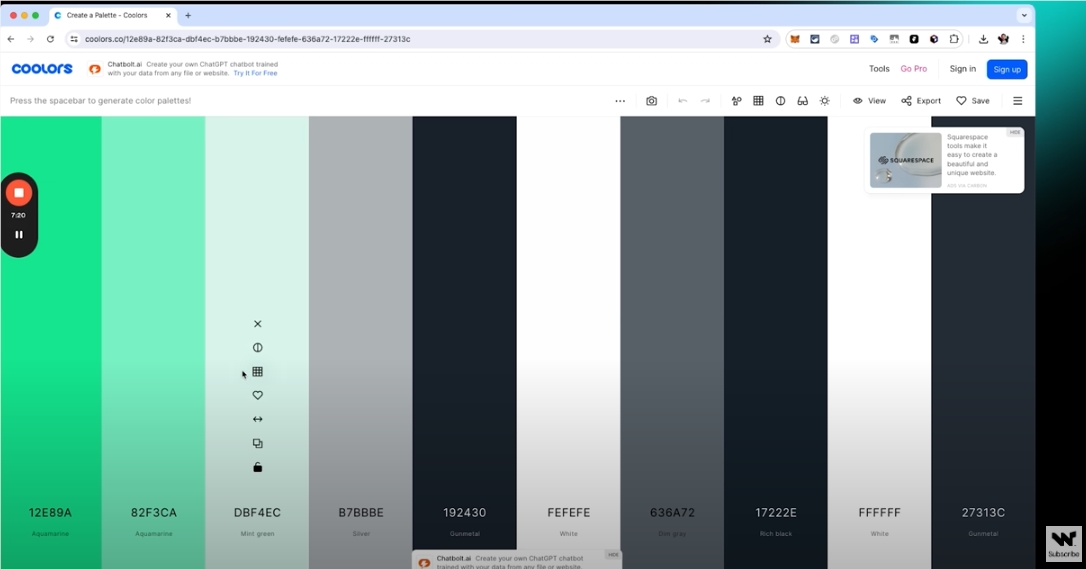Image resolution: width=1086 pixels, height=569 pixels.
Task: Open the three-dots more options menu
Action: [x=620, y=101]
